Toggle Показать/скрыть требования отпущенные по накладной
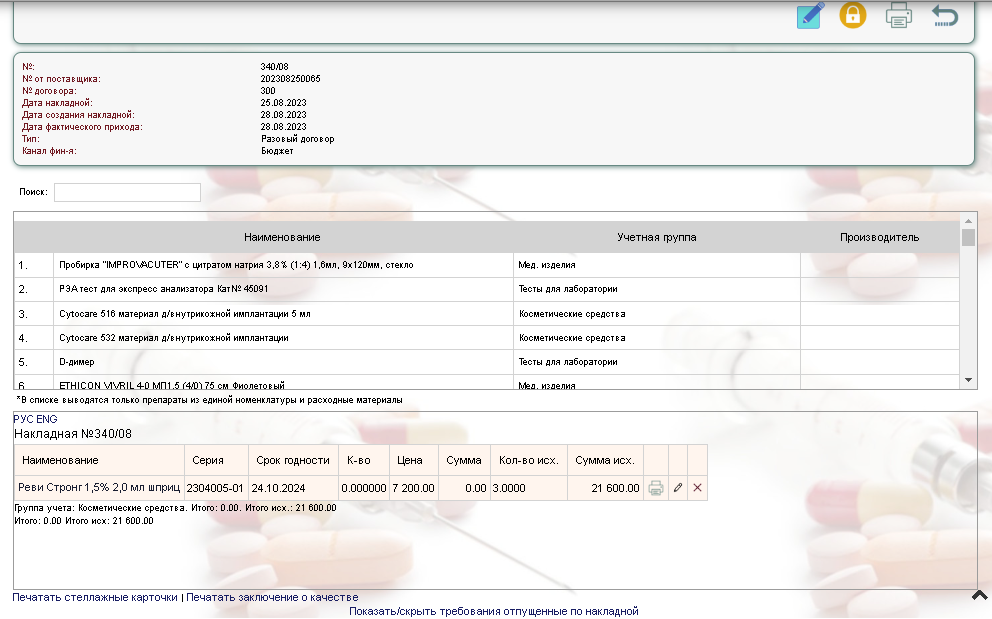The image size is (992, 619). pyautogui.click(x=493, y=611)
